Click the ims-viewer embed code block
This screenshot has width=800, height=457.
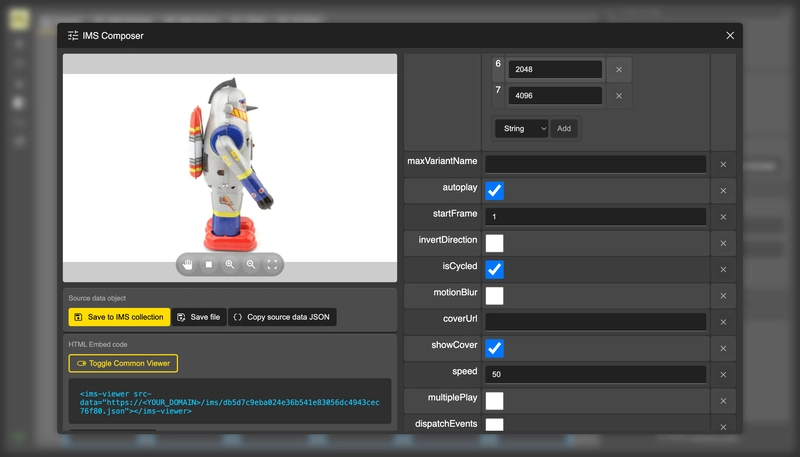[x=230, y=401]
